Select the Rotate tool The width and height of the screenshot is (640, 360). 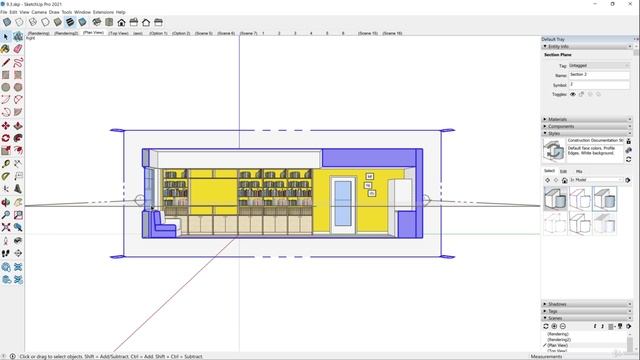[6, 138]
